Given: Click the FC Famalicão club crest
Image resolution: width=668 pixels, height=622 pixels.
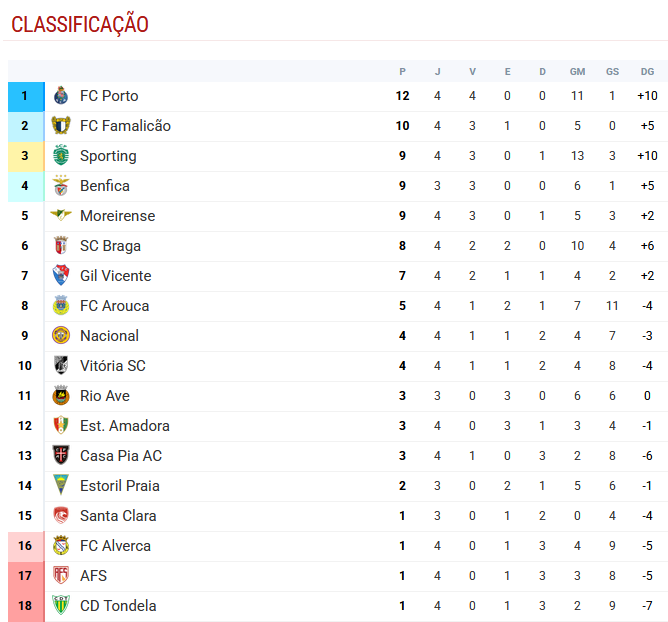Looking at the screenshot, I should pos(61,125).
